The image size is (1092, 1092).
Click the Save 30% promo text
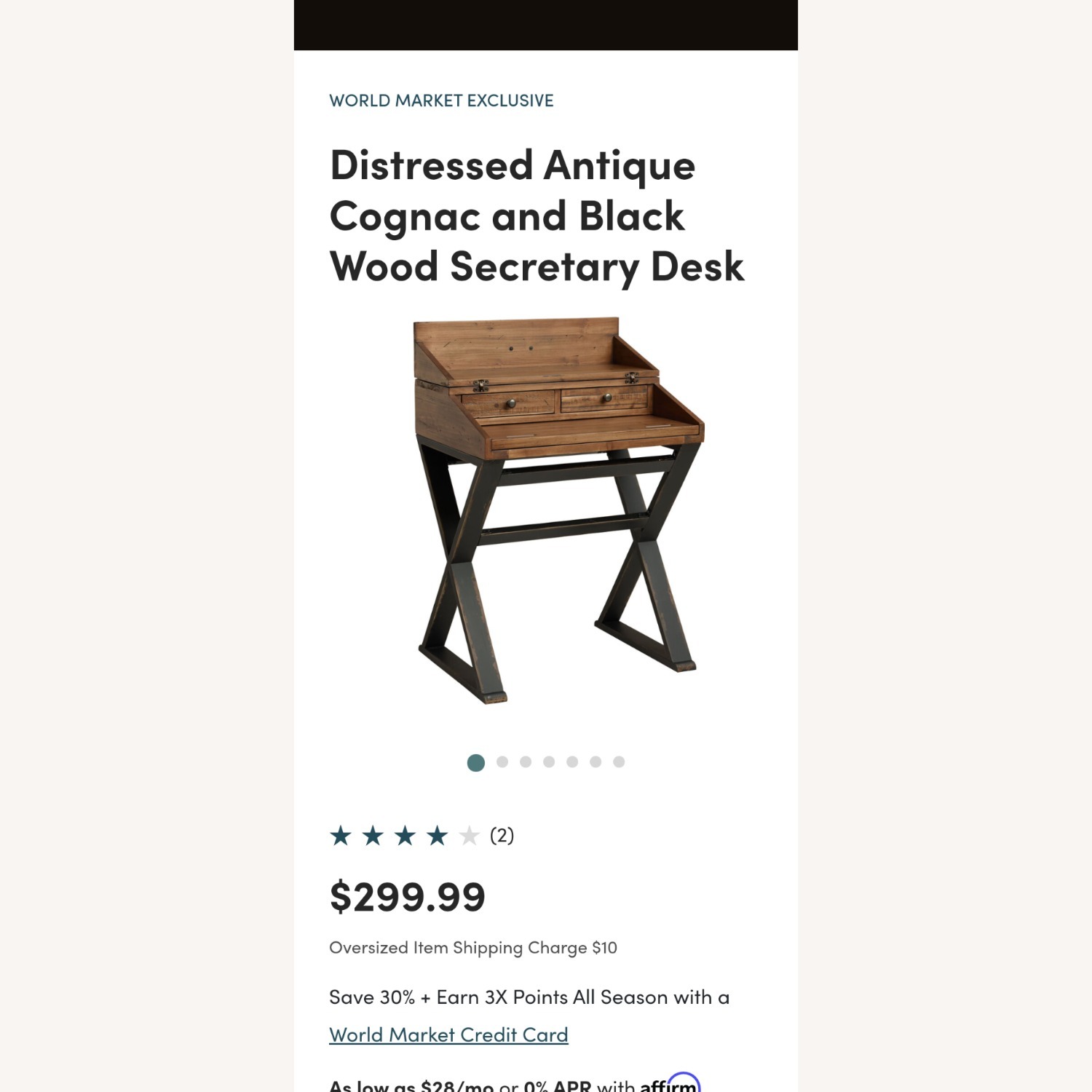coord(529,997)
